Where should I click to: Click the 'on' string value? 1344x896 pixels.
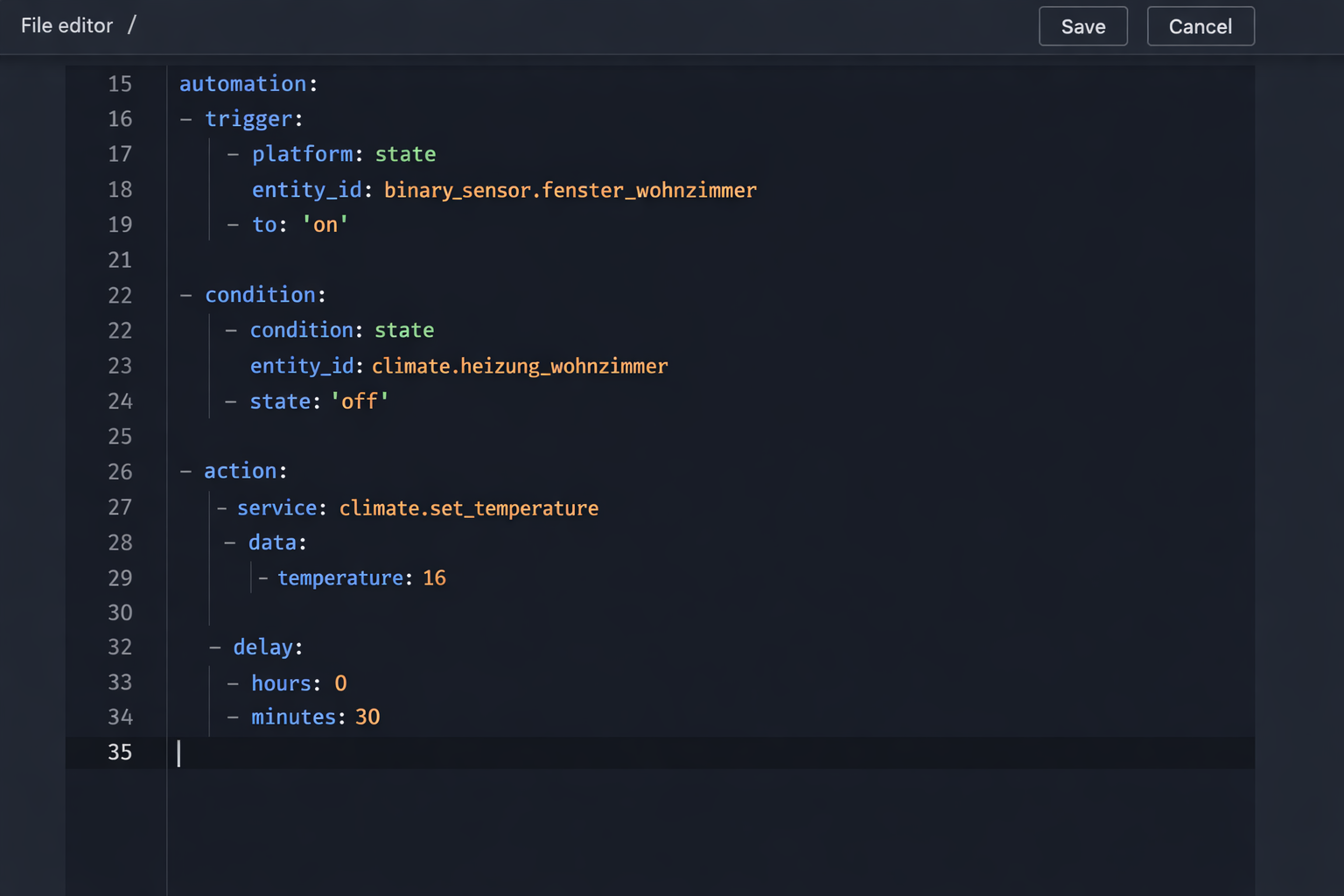coord(324,225)
